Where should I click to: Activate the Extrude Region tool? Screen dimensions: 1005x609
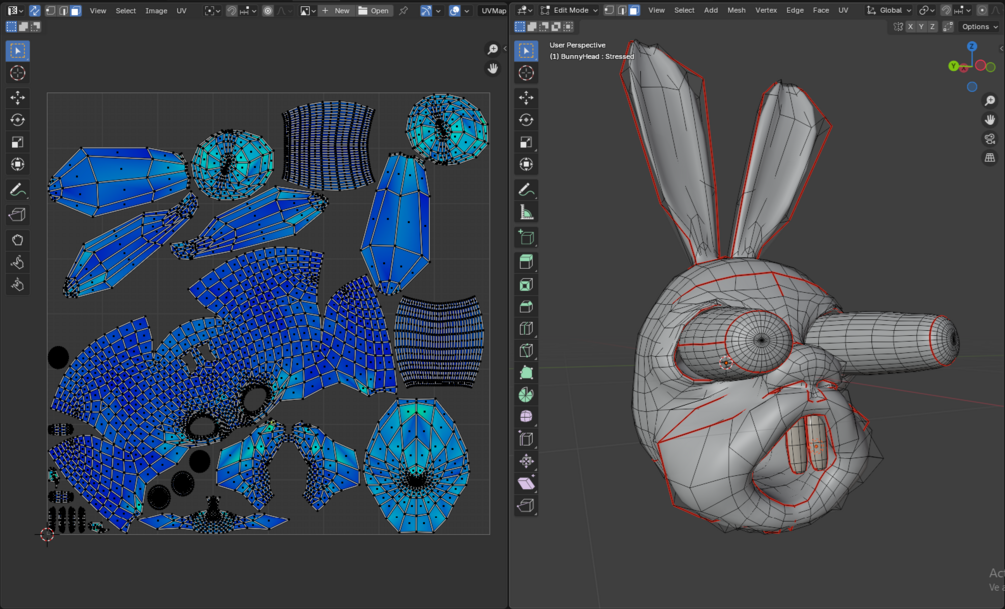point(526,262)
